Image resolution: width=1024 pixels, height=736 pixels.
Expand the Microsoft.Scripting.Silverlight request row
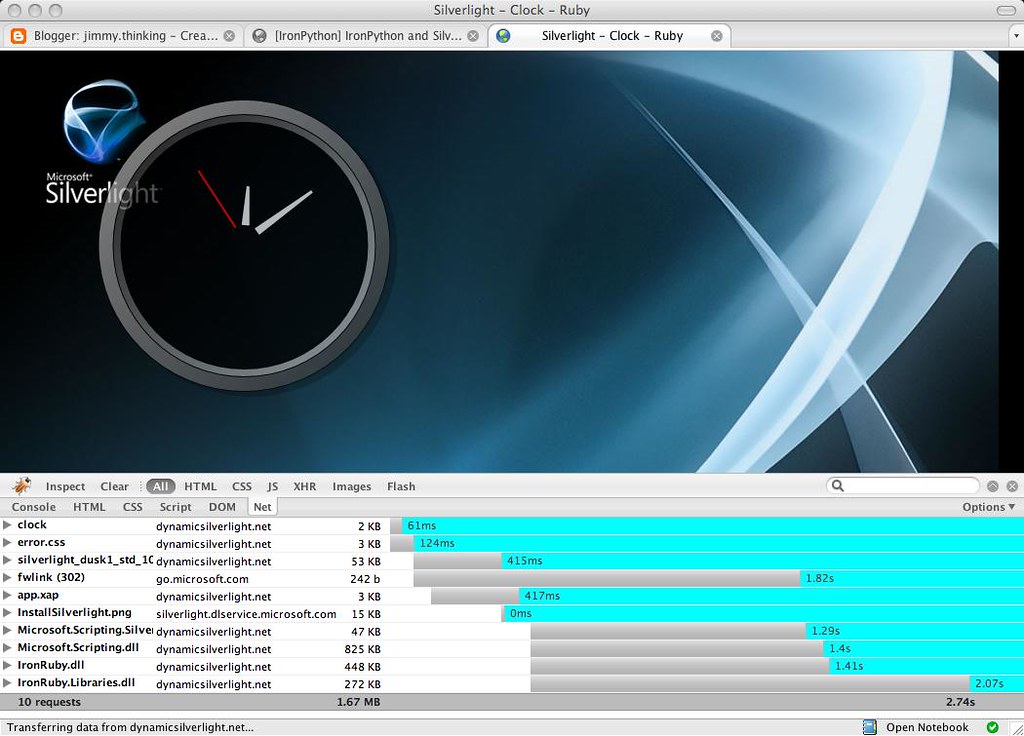pyautogui.click(x=7, y=631)
